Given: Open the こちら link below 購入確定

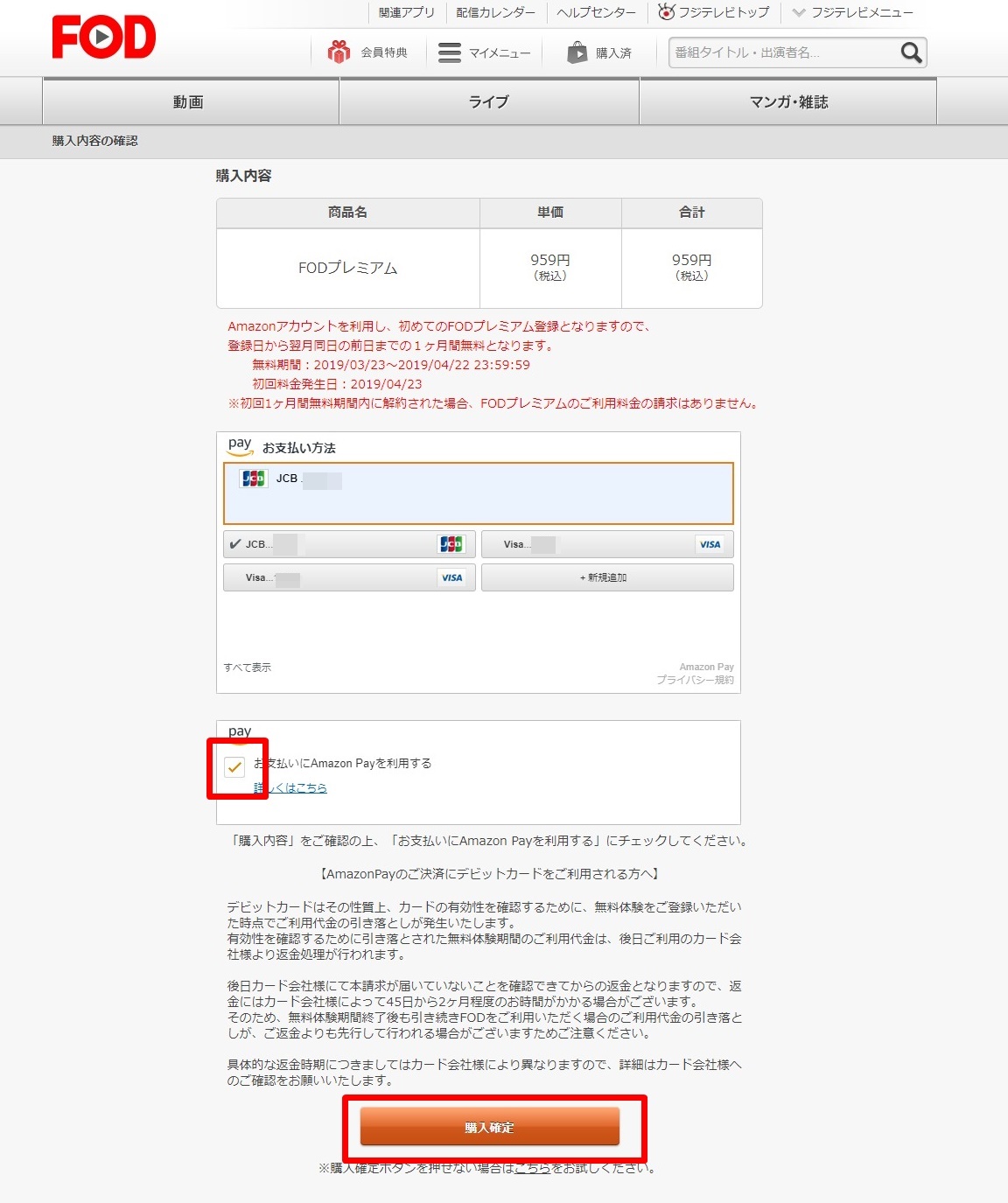Looking at the screenshot, I should click(x=532, y=1168).
